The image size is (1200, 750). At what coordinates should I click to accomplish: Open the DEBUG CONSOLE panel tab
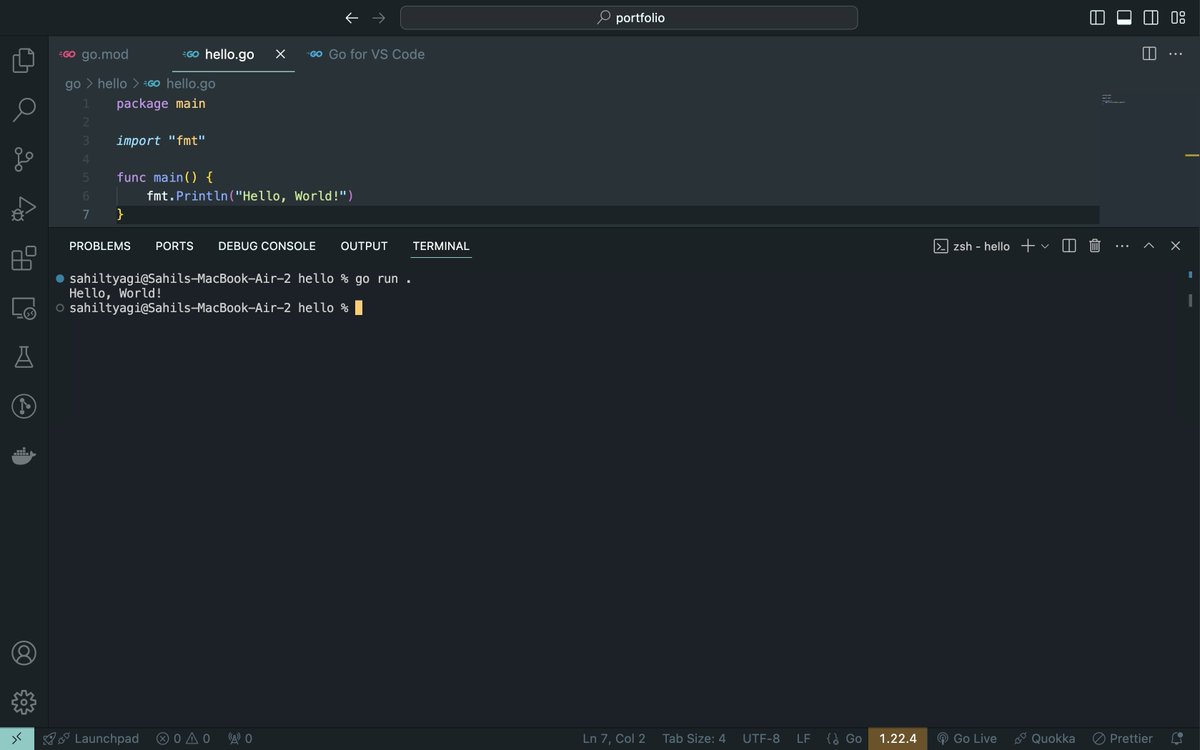point(267,246)
